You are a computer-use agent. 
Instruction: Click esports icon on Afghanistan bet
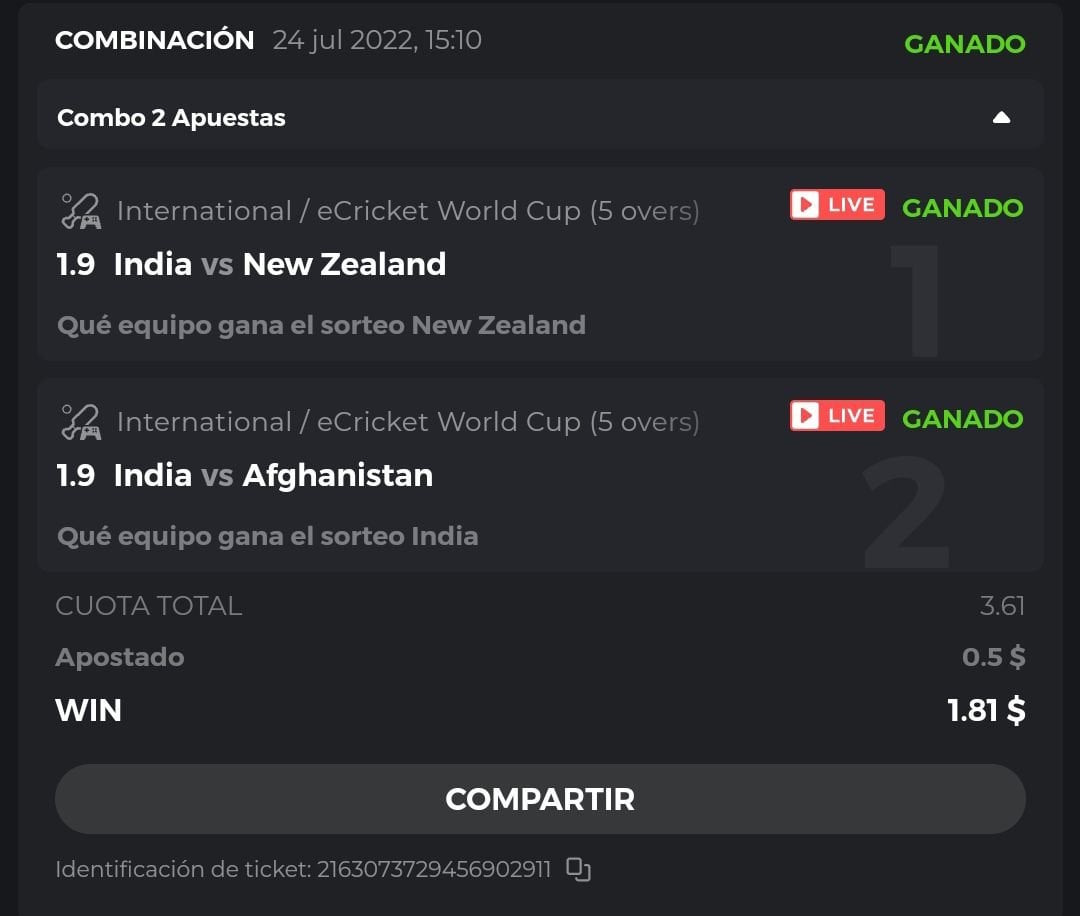[x=79, y=422]
